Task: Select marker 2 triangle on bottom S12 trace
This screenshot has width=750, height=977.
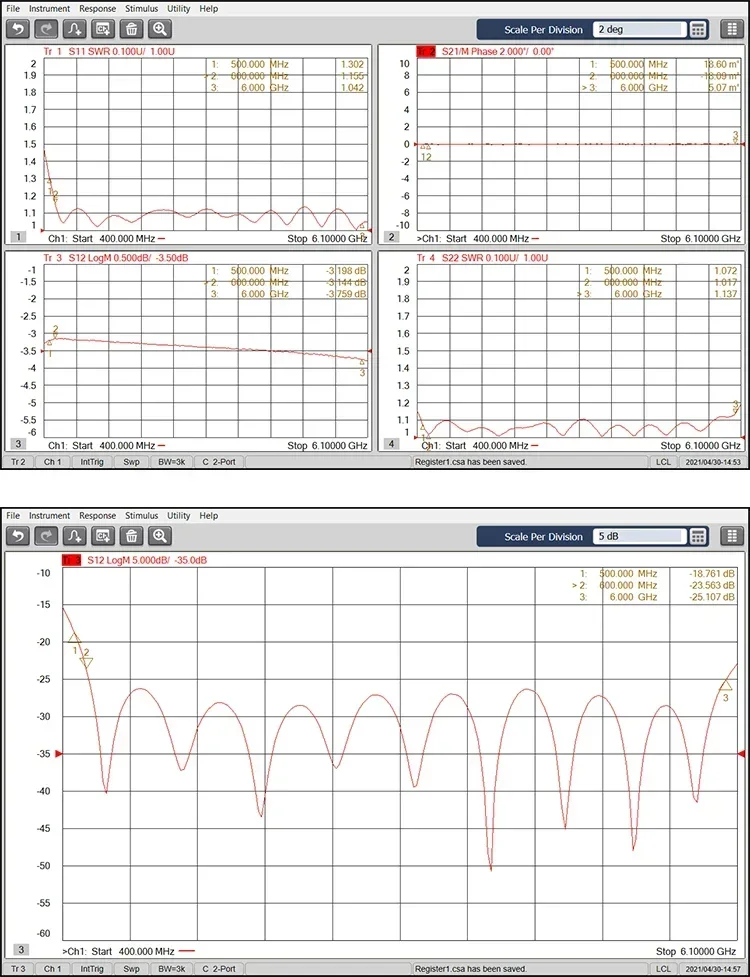Action: tap(87, 662)
